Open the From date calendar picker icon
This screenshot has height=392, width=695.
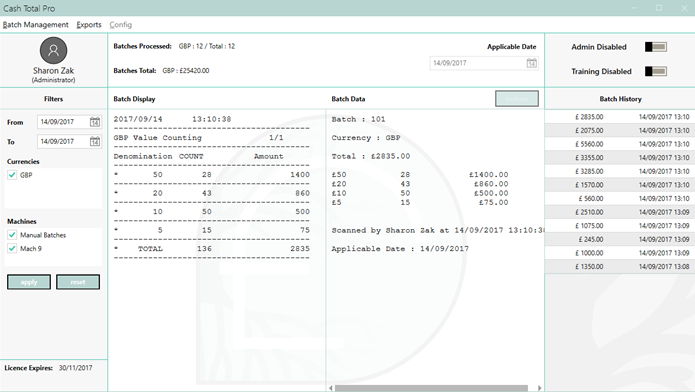pos(95,122)
